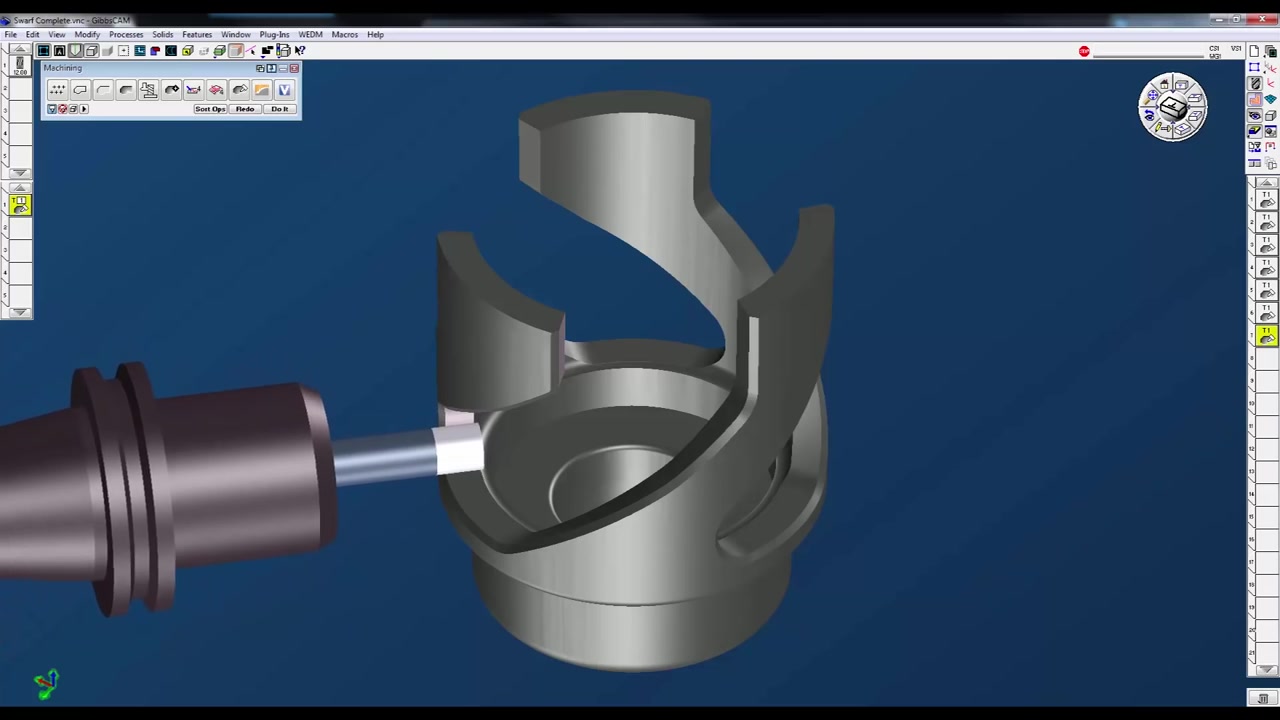Toggle the View eye palette icon
1280x720 pixels.
pyautogui.click(x=1255, y=115)
